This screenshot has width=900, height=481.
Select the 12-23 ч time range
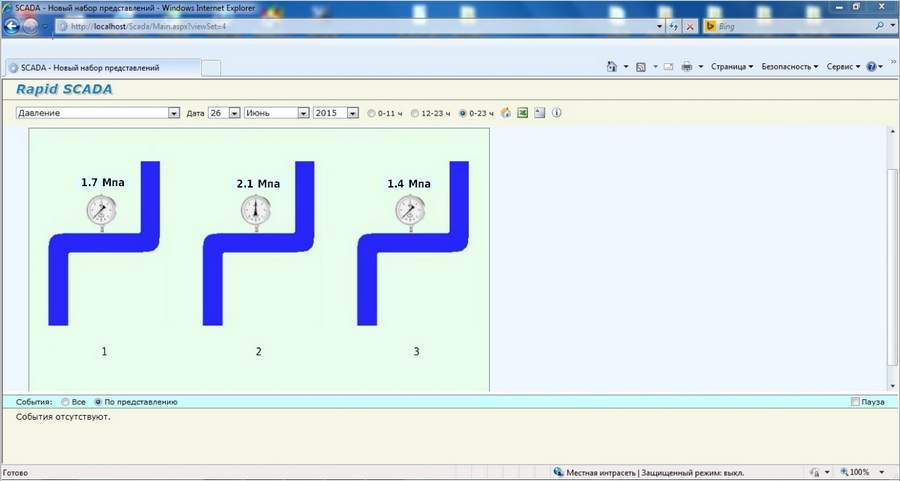(x=416, y=113)
